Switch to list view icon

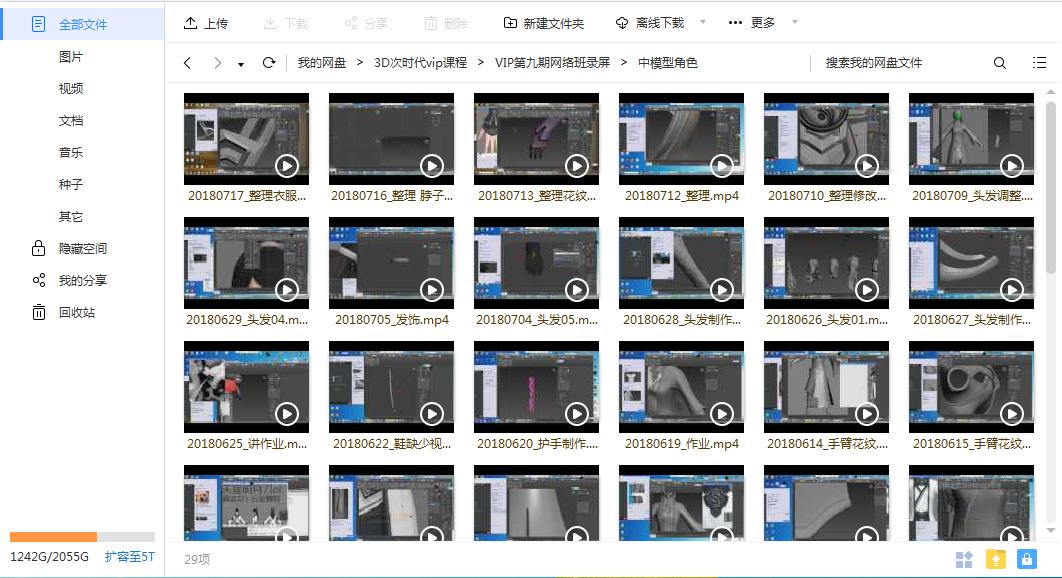(1039, 63)
